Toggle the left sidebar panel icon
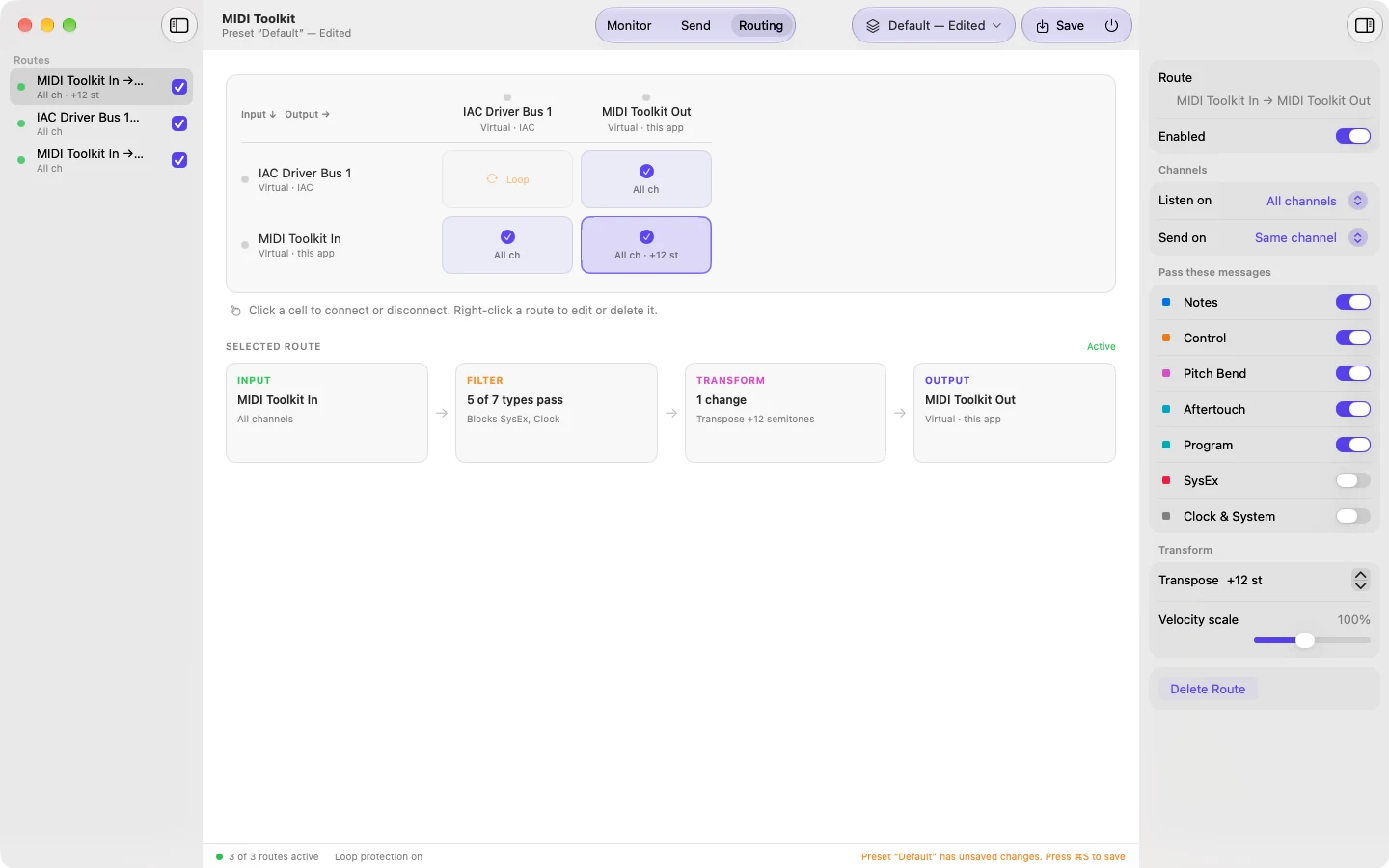This screenshot has width=1389, height=868. 179,26
